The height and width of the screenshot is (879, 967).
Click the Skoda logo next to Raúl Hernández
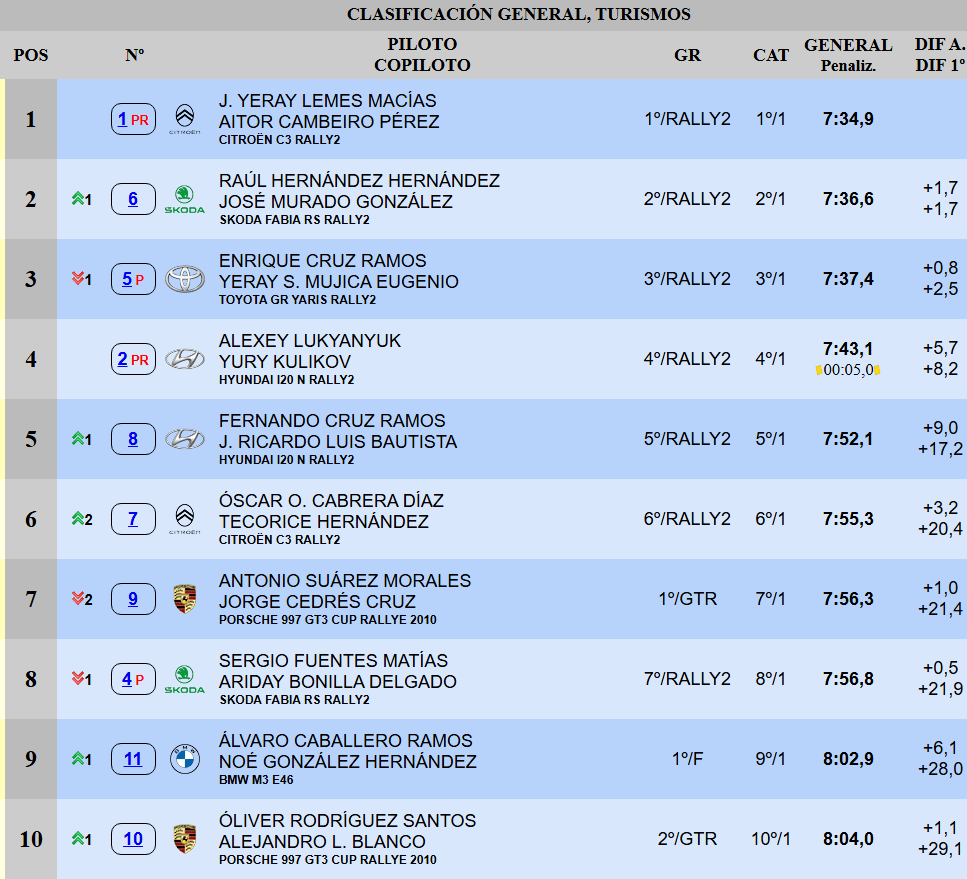coord(184,198)
